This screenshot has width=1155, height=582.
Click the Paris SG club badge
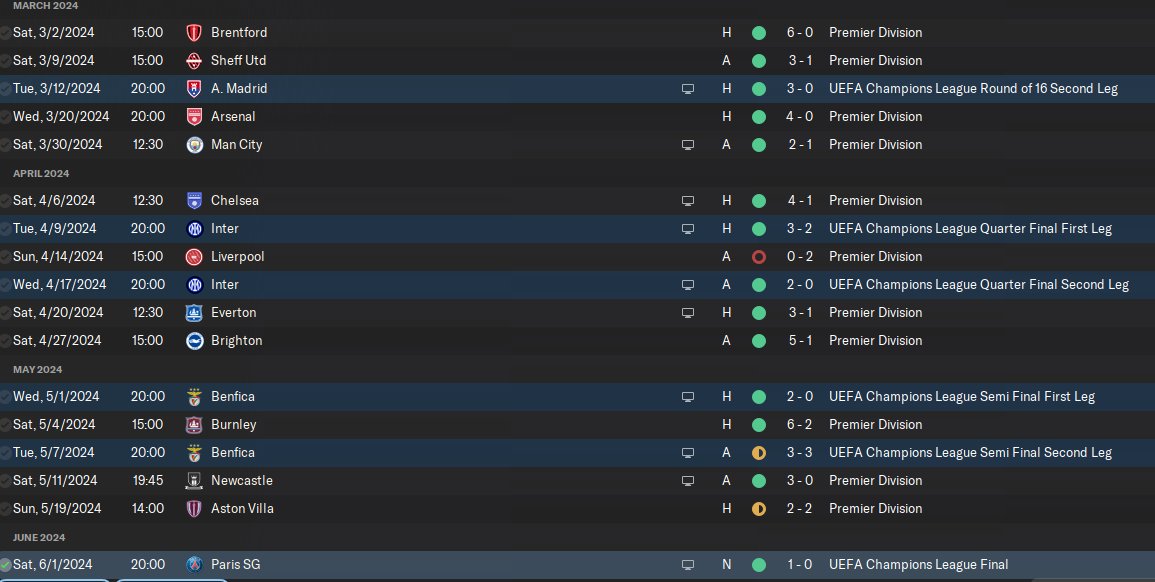coord(194,564)
